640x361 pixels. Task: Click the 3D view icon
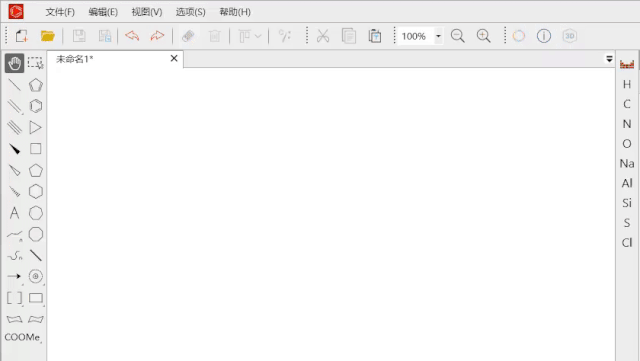[569, 36]
